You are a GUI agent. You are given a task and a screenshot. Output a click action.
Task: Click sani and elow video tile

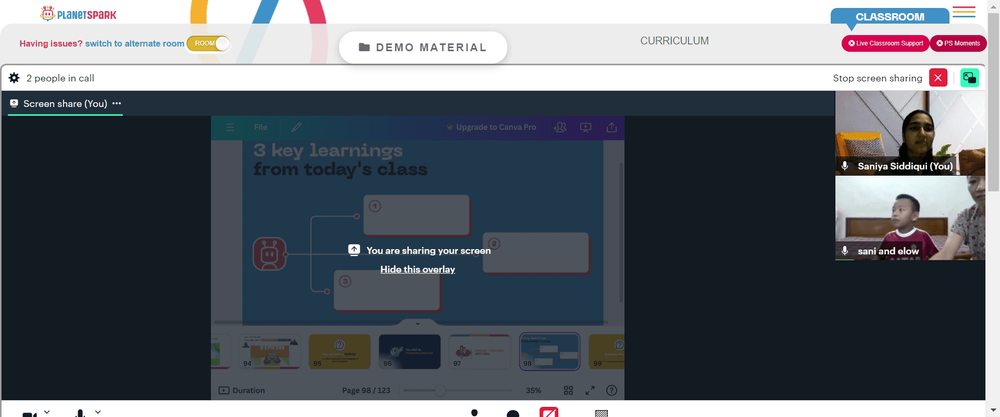[910, 218]
